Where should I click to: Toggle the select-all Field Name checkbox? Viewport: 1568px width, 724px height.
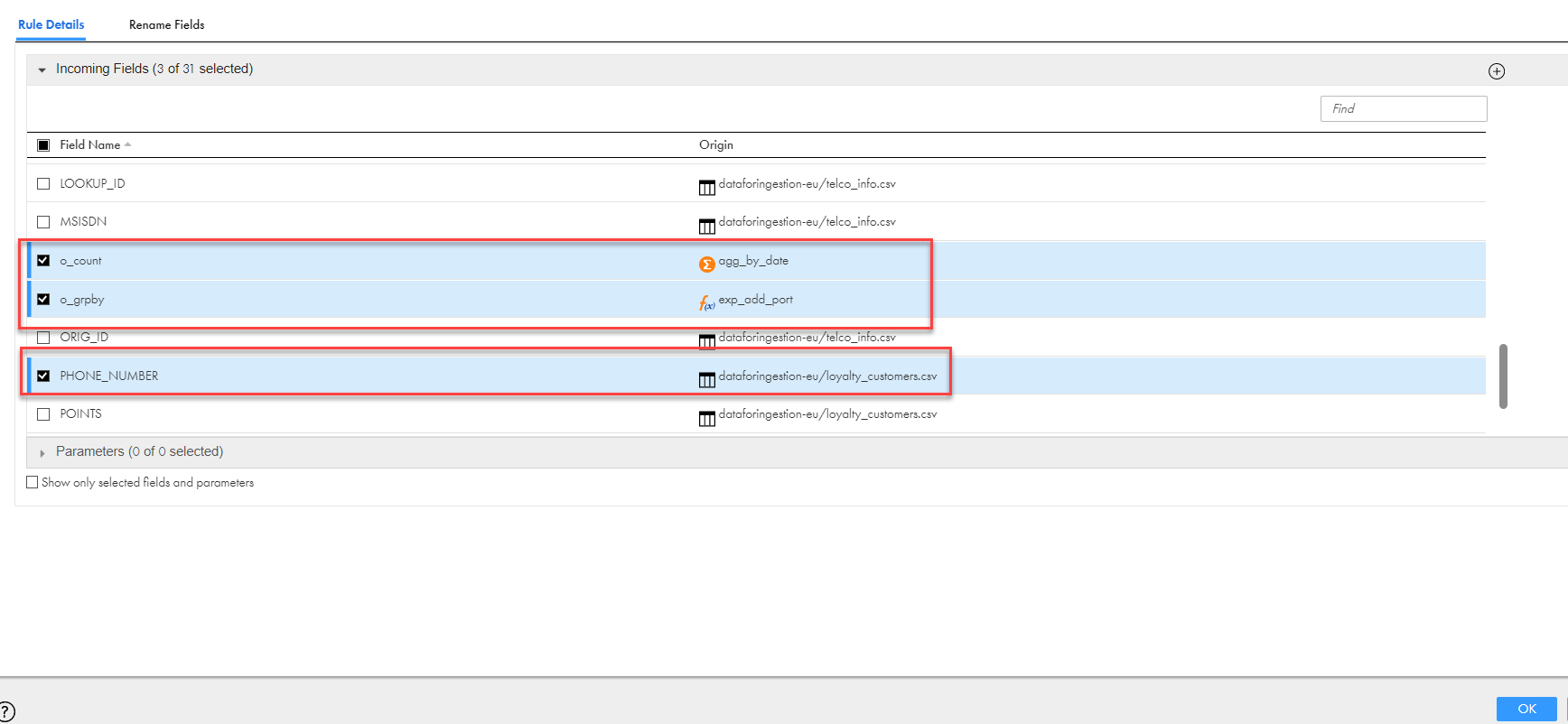point(43,144)
